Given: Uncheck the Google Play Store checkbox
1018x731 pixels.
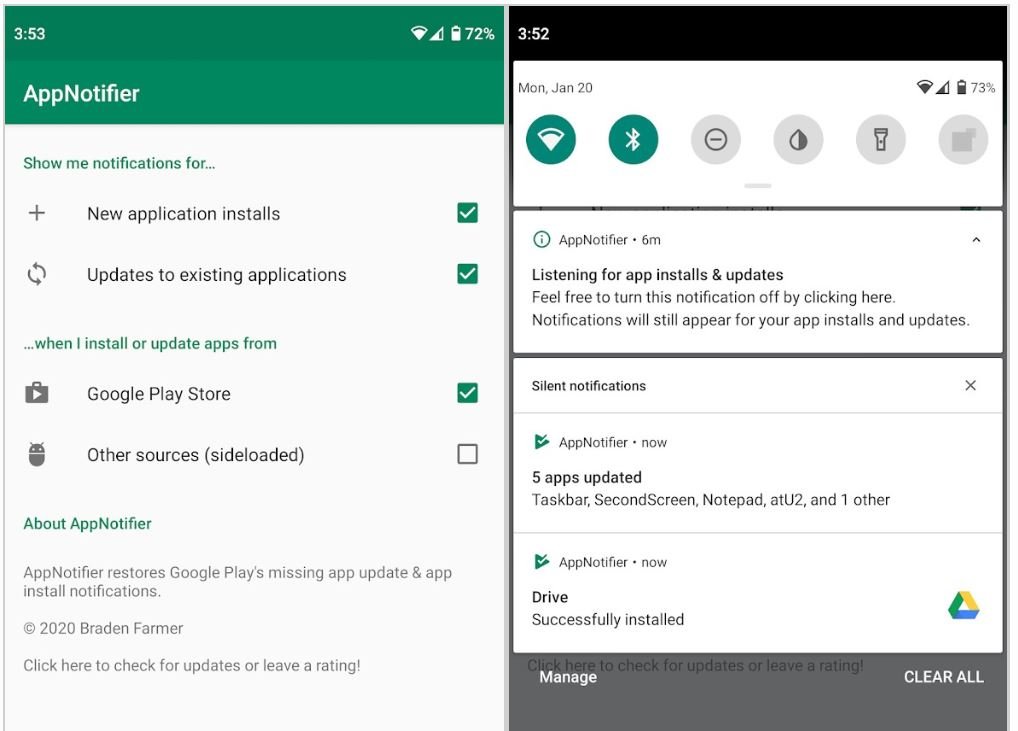Looking at the screenshot, I should pos(467,393).
